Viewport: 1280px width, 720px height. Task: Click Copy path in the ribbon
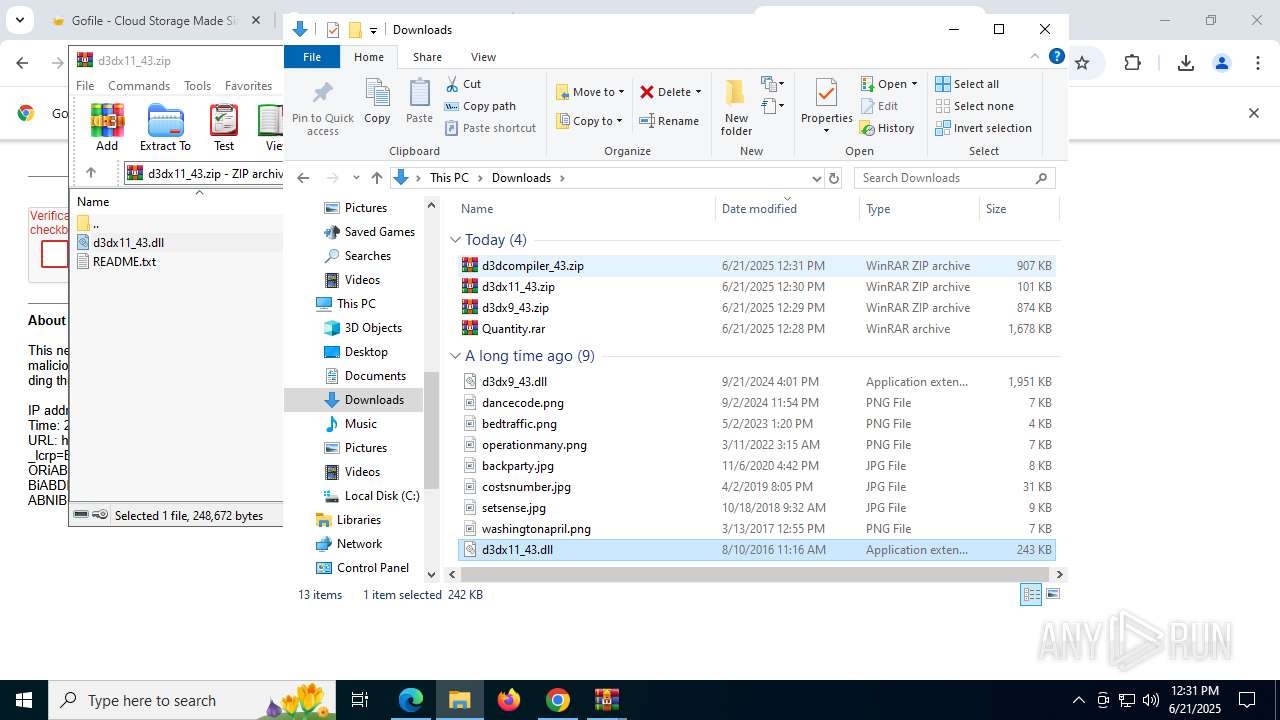click(x=480, y=106)
